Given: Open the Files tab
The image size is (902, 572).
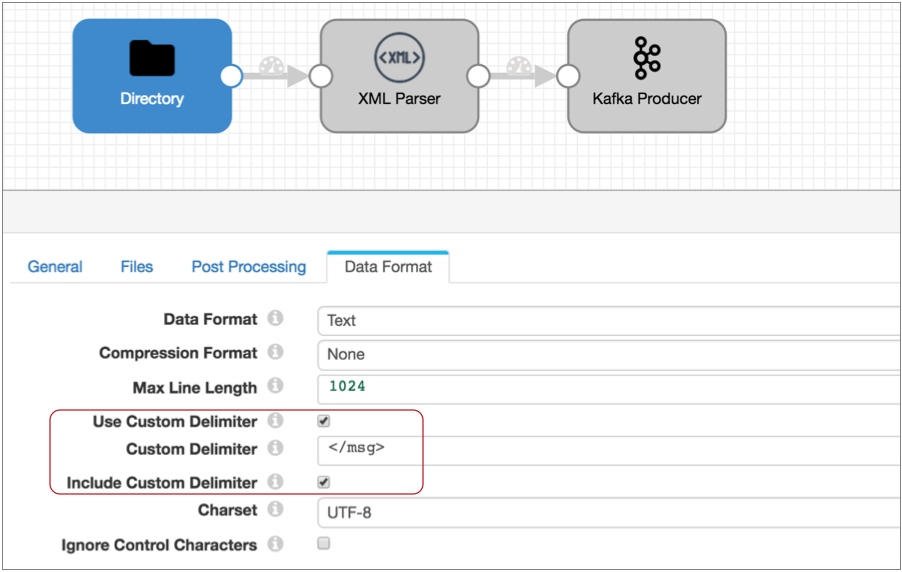Looking at the screenshot, I should point(137,267).
